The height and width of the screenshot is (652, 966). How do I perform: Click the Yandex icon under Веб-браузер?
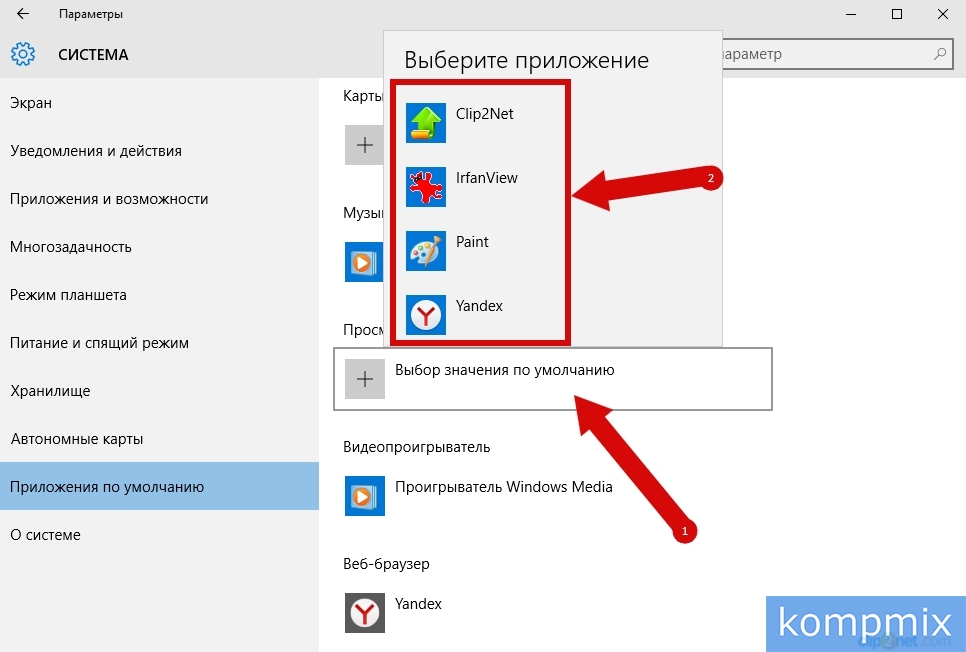(x=365, y=613)
